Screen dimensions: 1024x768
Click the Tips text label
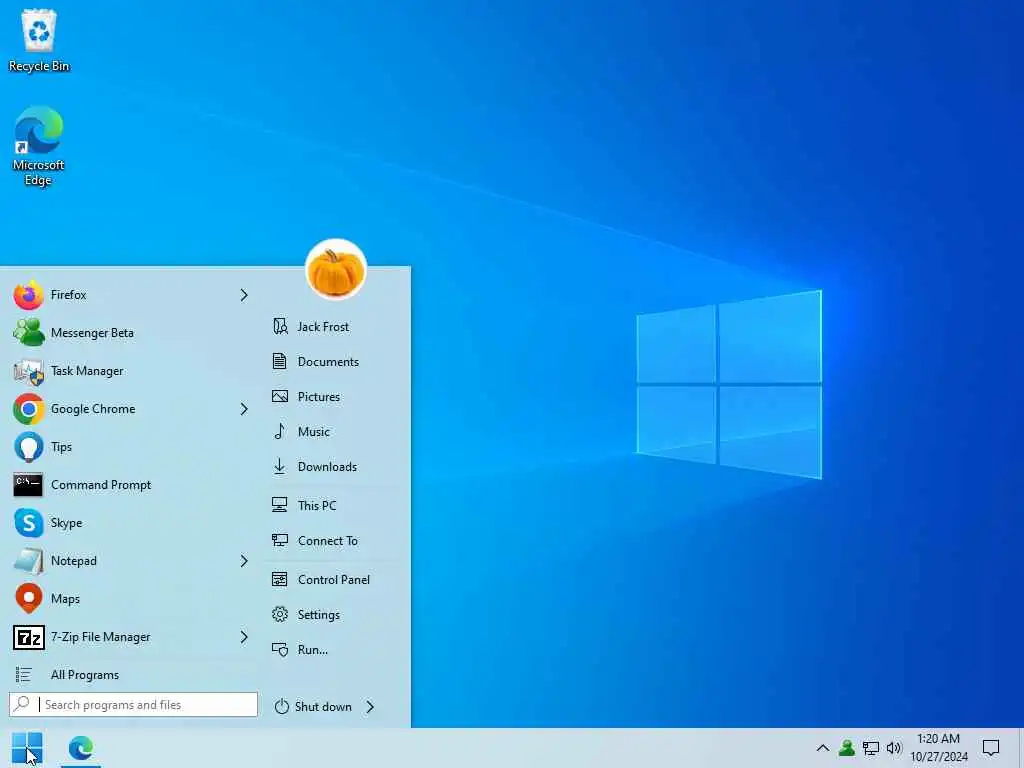61,447
